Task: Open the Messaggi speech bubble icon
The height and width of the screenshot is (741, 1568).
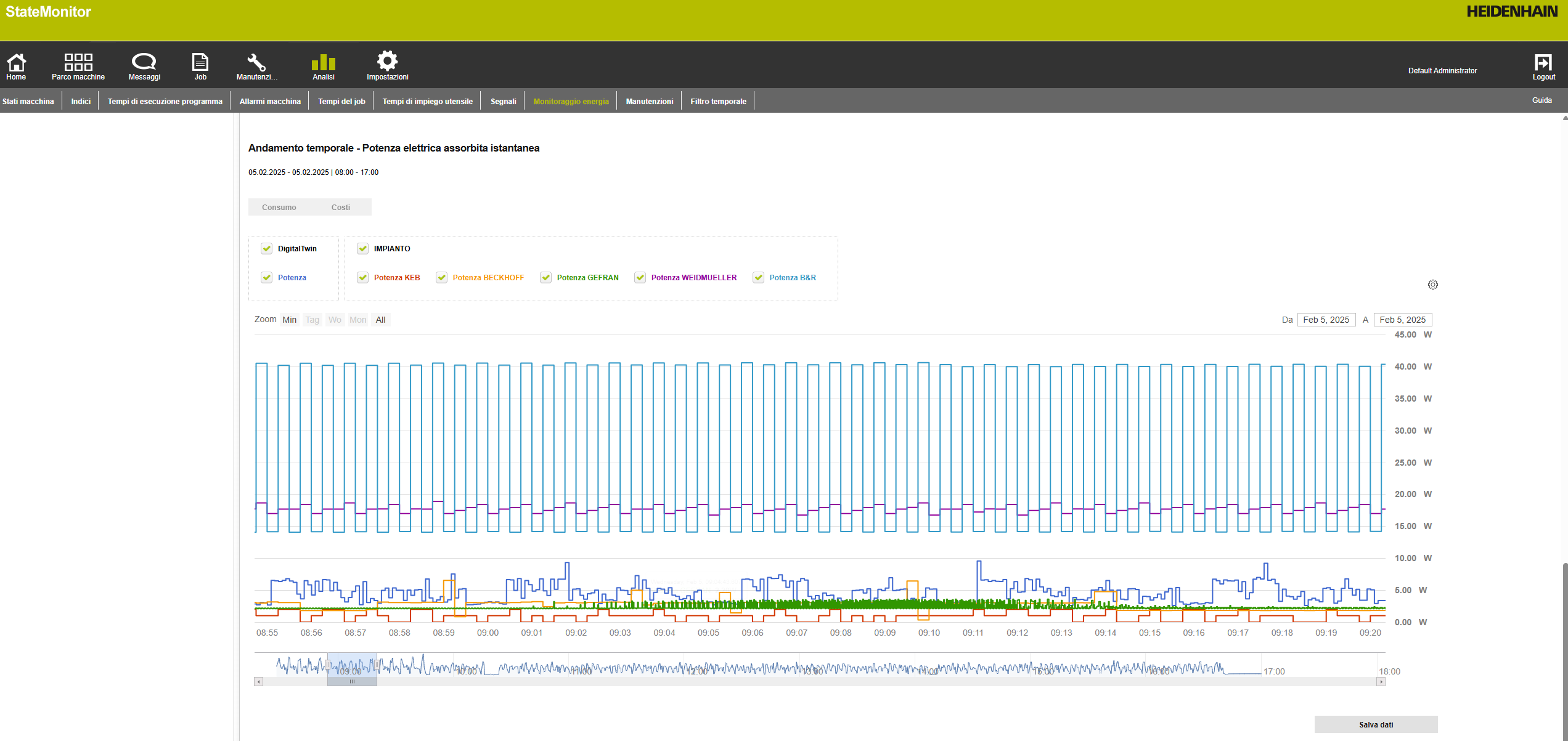Action: tap(144, 62)
